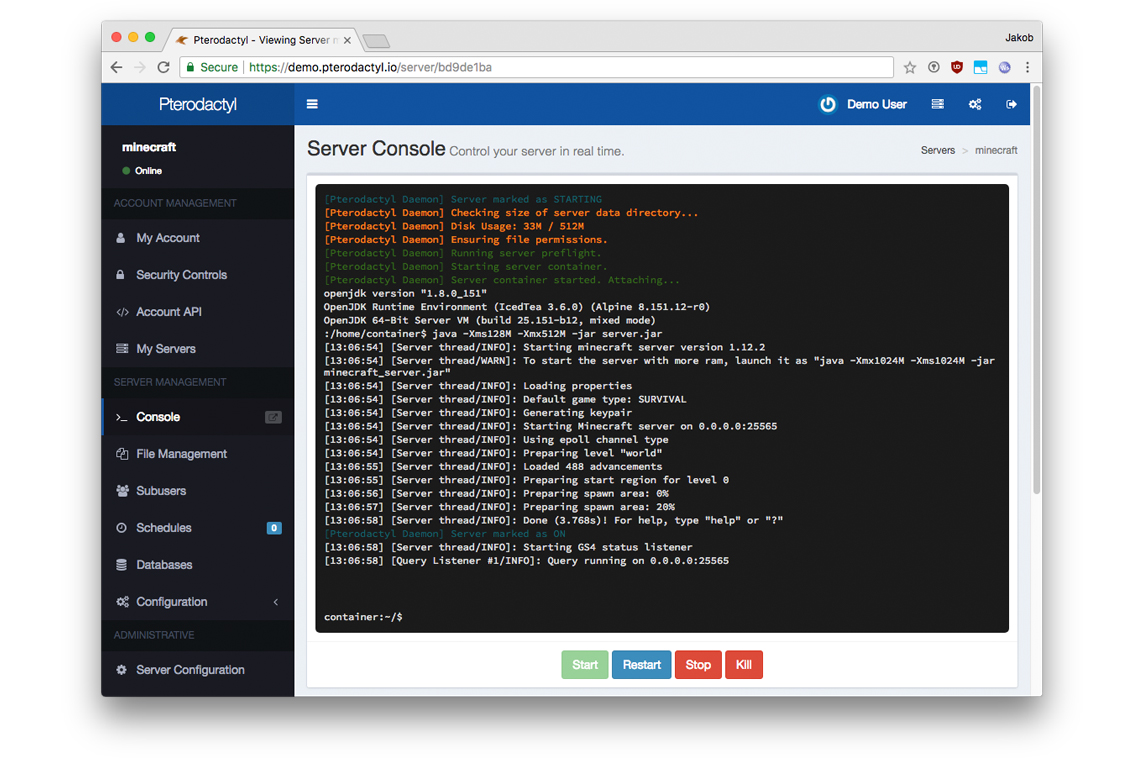Select the Pterodactyl browser tab
Screen dimensions: 1144x758
click(x=264, y=40)
